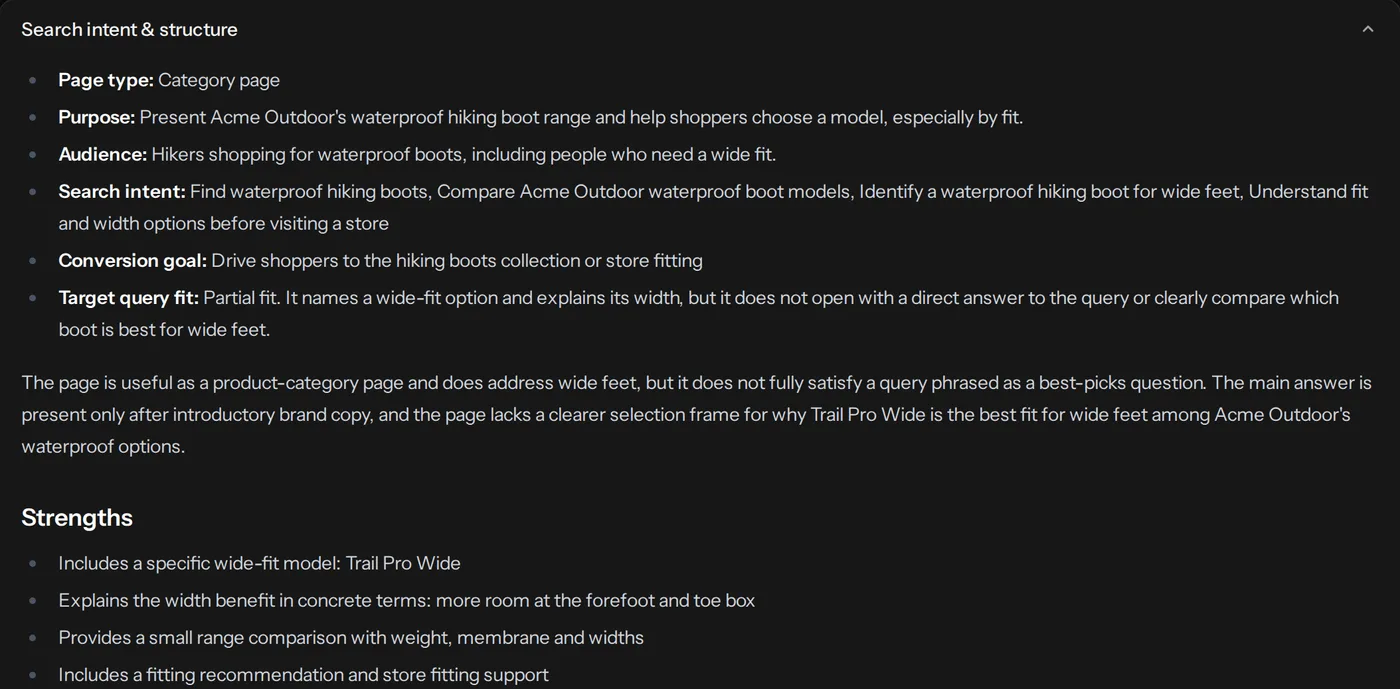Click the bold Purpose label

96,117
